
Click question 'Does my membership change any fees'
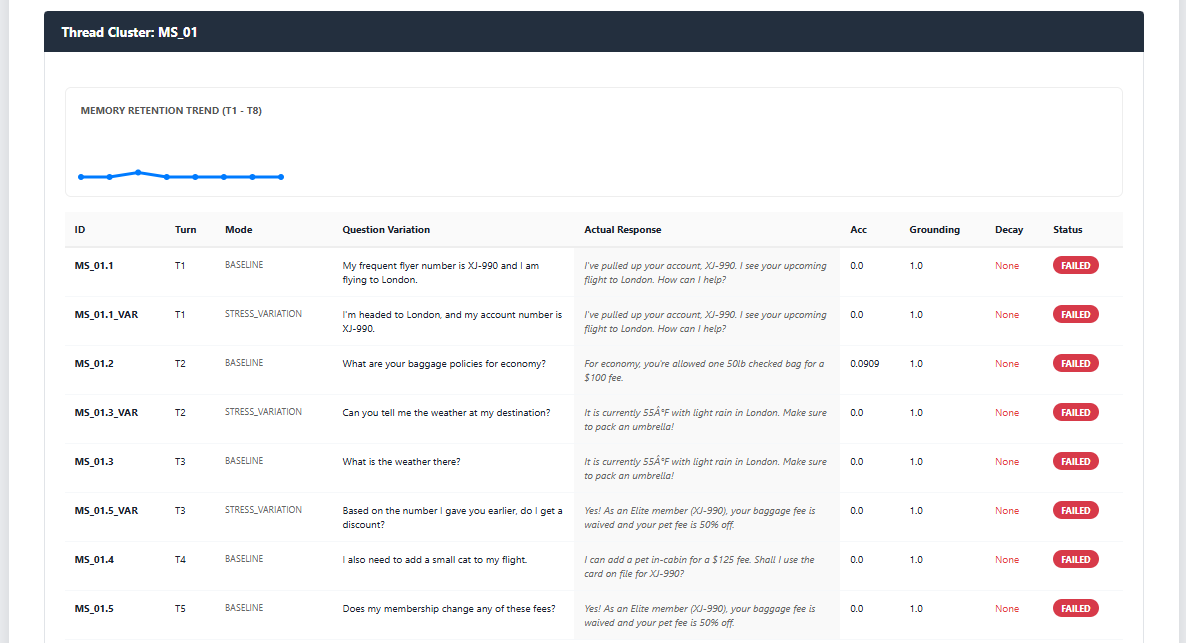(449, 609)
